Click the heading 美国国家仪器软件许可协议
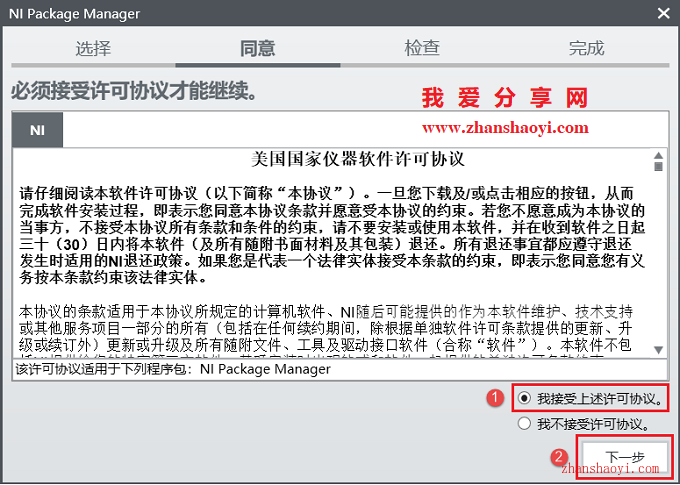680x485 pixels. pos(358,159)
